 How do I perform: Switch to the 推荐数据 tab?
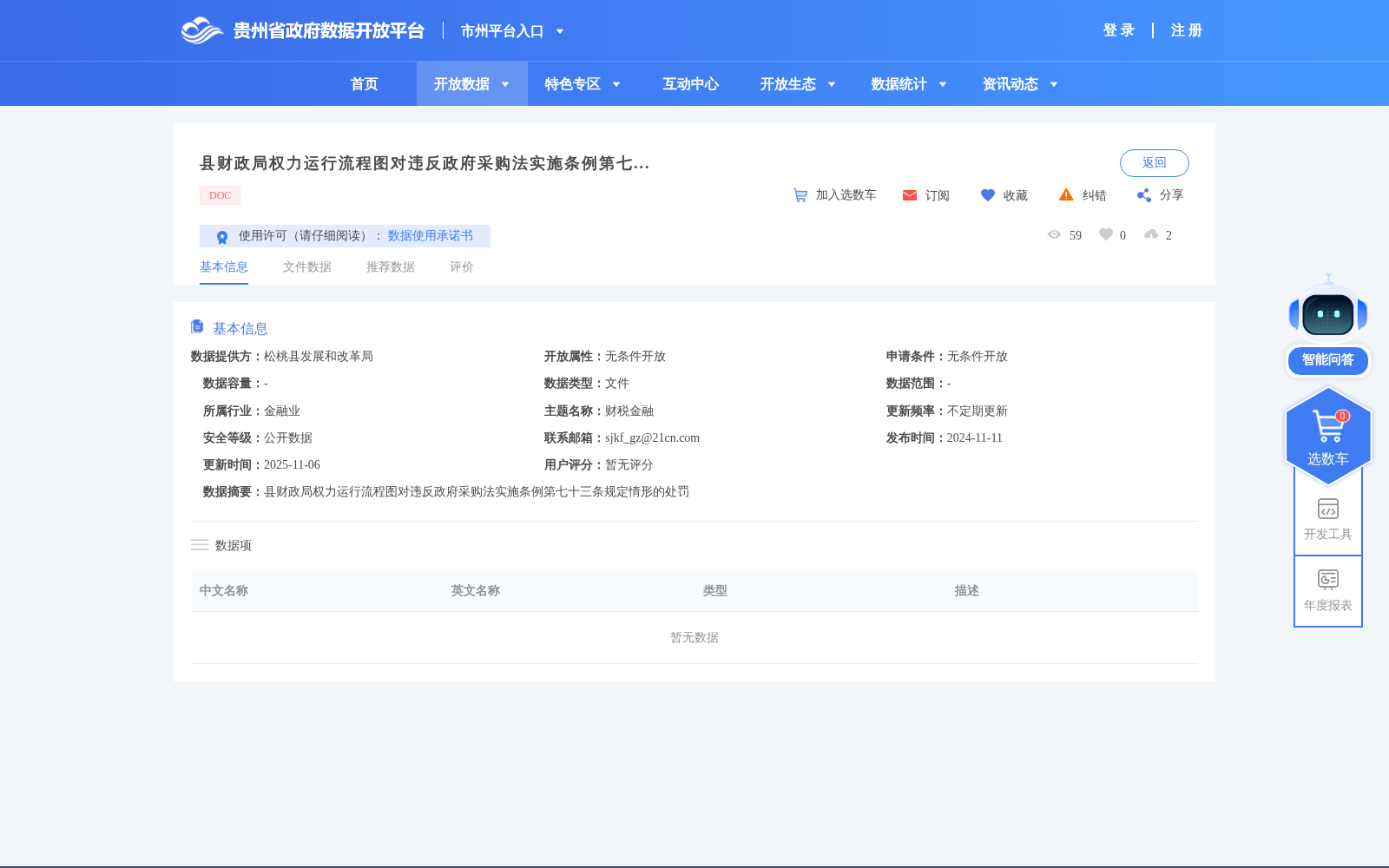click(391, 267)
